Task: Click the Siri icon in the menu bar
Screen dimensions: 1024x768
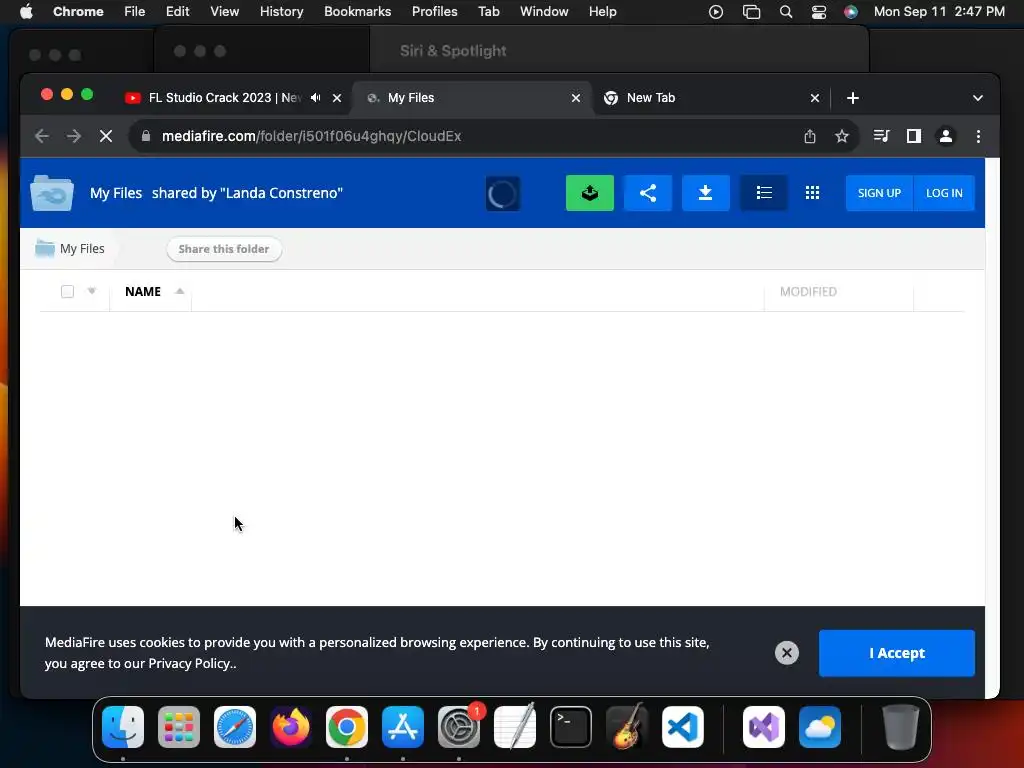Action: tap(850, 12)
